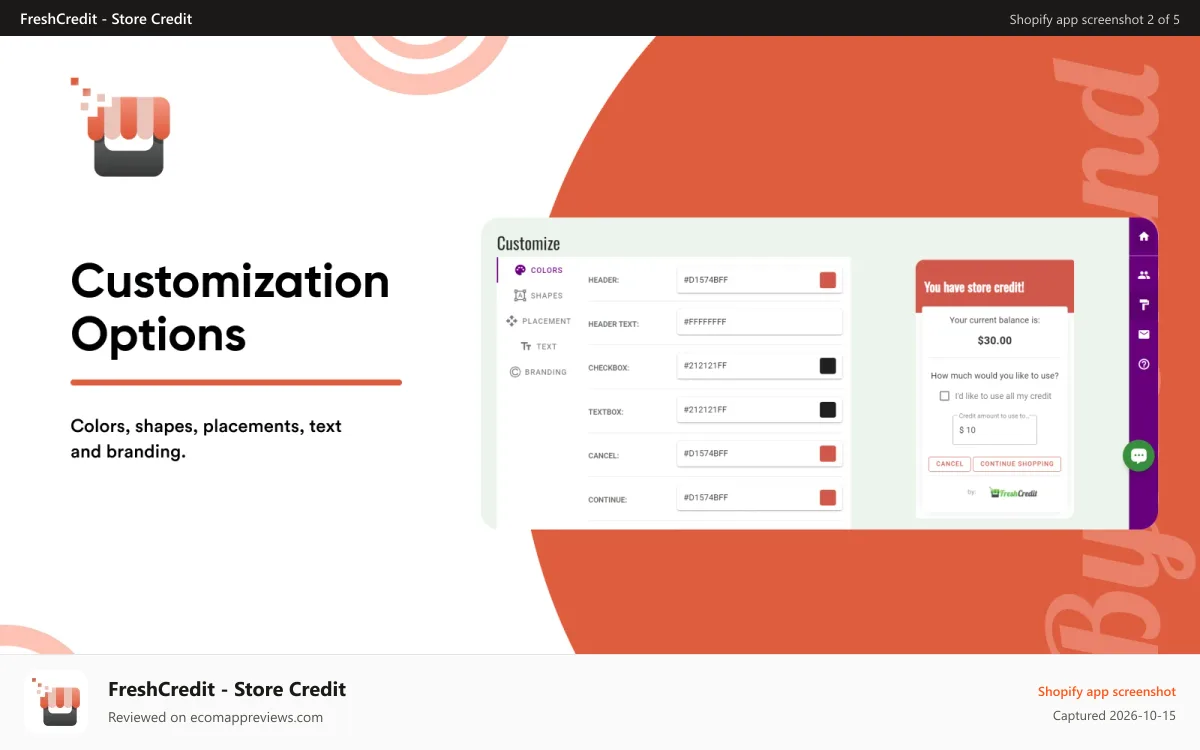1200x750 pixels.
Task: Open the Checkbox color swatch
Action: (828, 366)
